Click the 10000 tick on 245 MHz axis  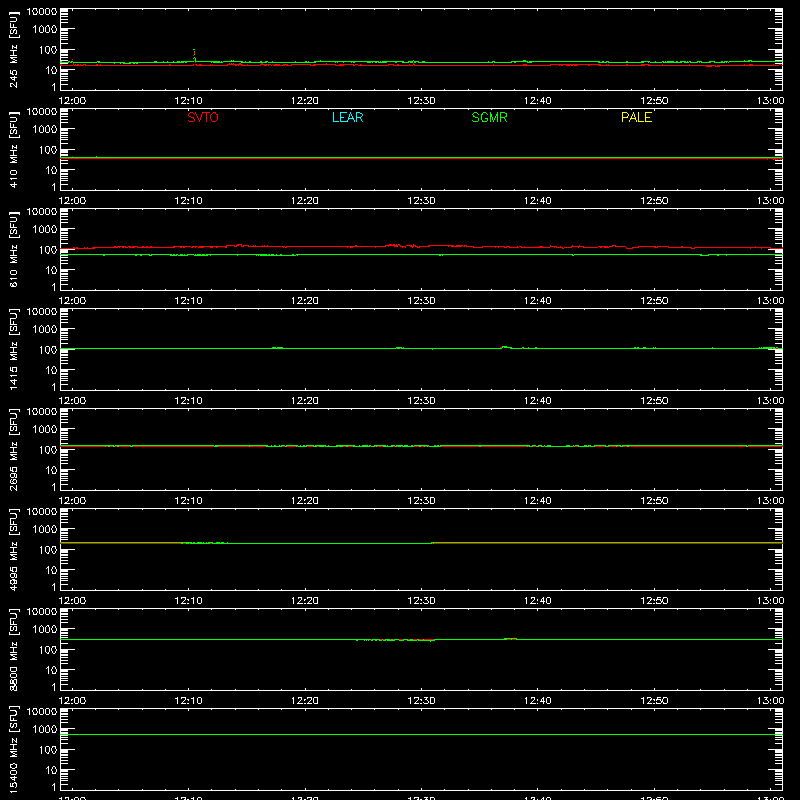[42, 12]
